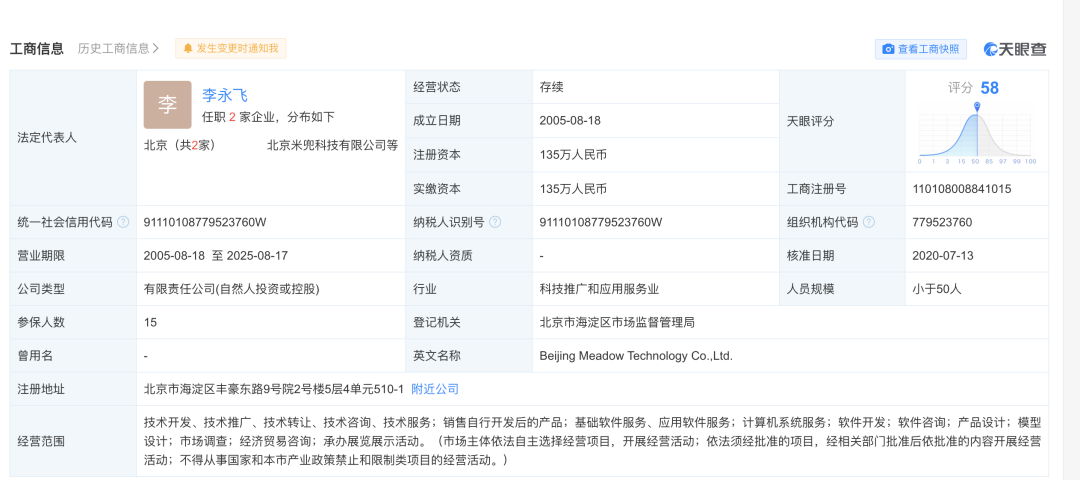Click 注册资本 value 135万人民币
Viewport: 1080px width, 480px height.
[573, 155]
